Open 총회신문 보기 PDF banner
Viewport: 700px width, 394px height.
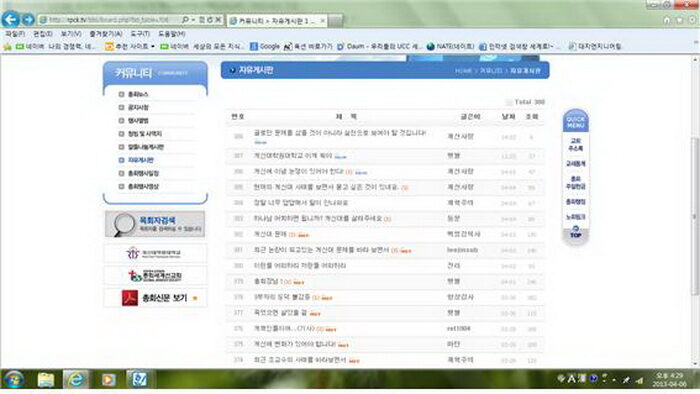[155, 298]
